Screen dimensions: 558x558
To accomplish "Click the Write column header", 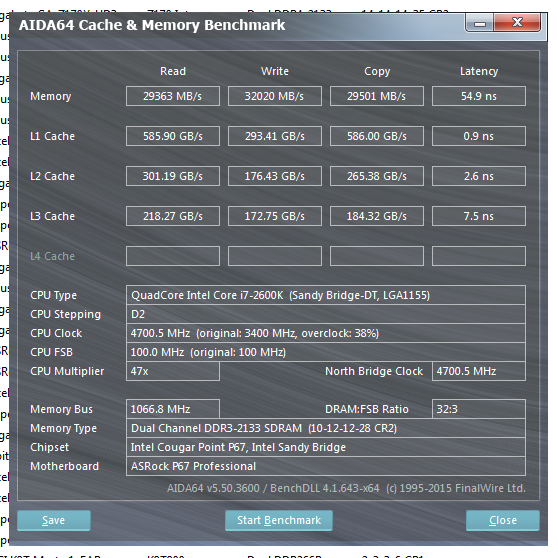I will [x=275, y=71].
